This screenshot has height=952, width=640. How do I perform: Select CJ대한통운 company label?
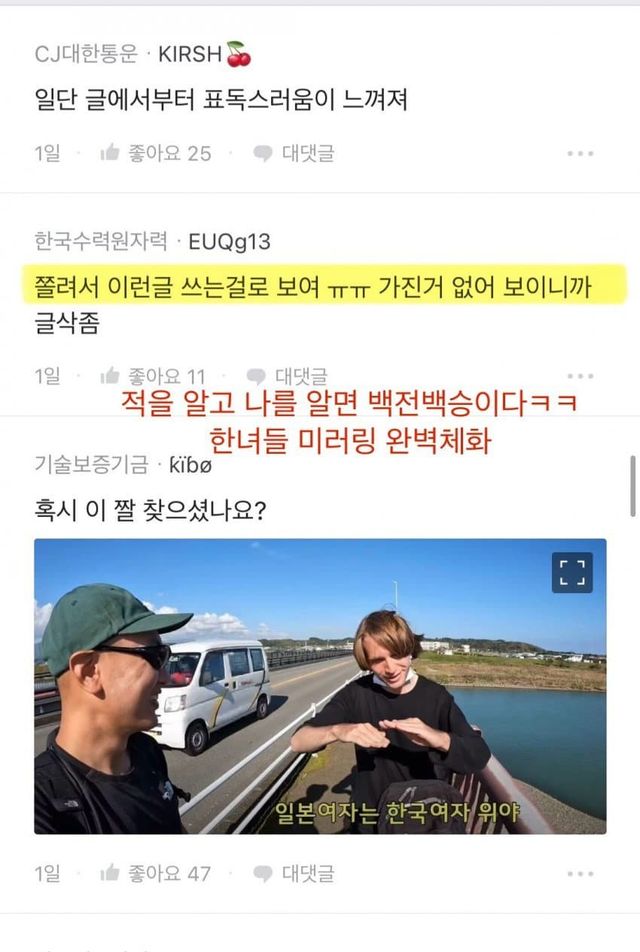pyautogui.click(x=86, y=54)
